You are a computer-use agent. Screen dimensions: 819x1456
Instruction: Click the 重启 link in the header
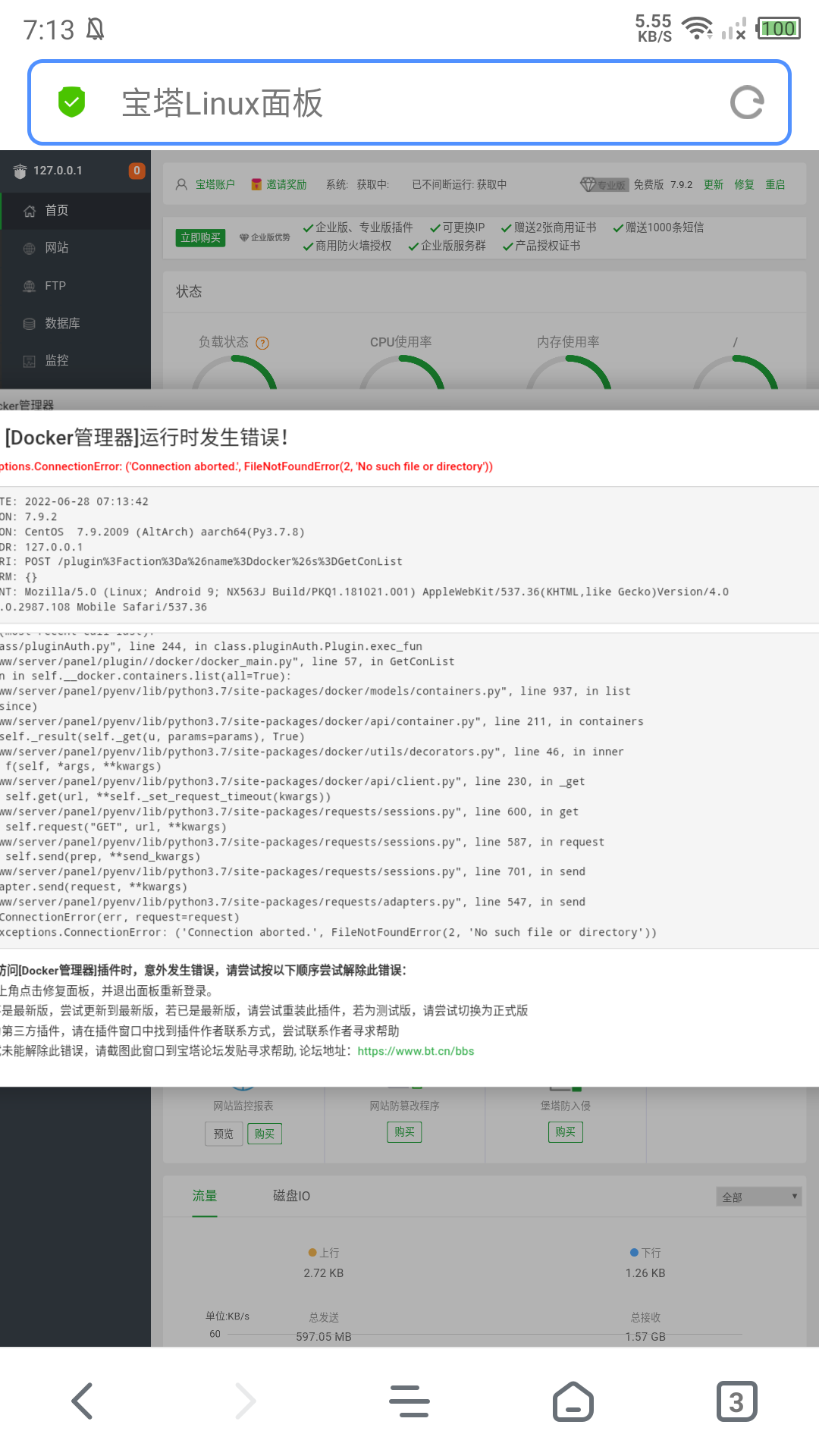pos(775,184)
